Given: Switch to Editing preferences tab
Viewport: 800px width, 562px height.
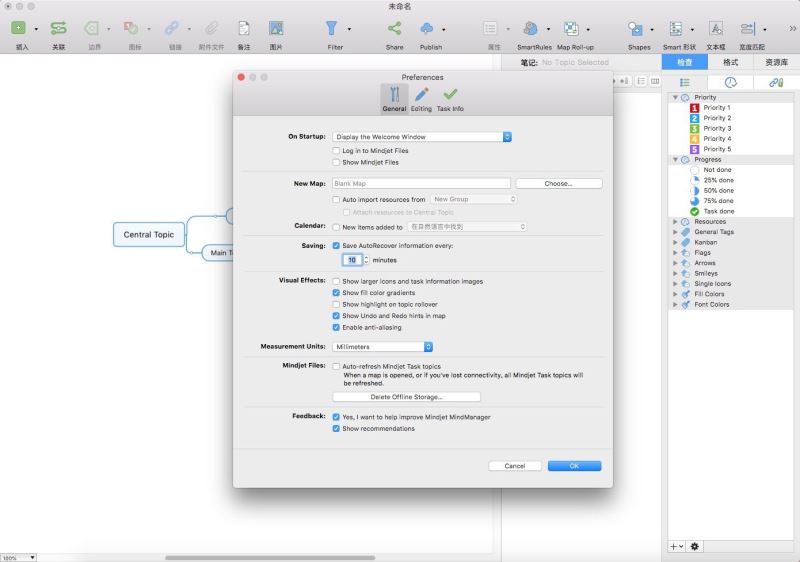Looking at the screenshot, I should (x=421, y=99).
